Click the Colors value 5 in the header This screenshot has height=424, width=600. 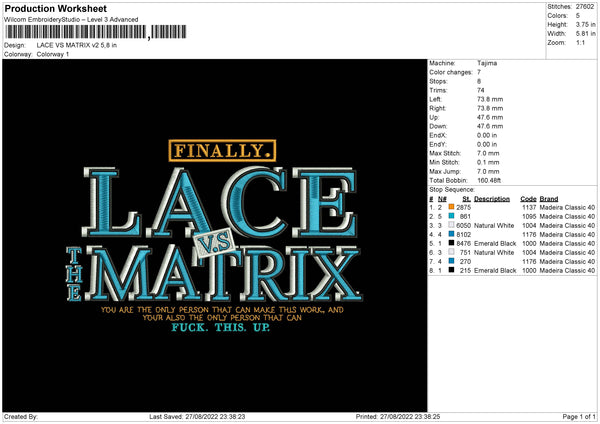coord(578,16)
